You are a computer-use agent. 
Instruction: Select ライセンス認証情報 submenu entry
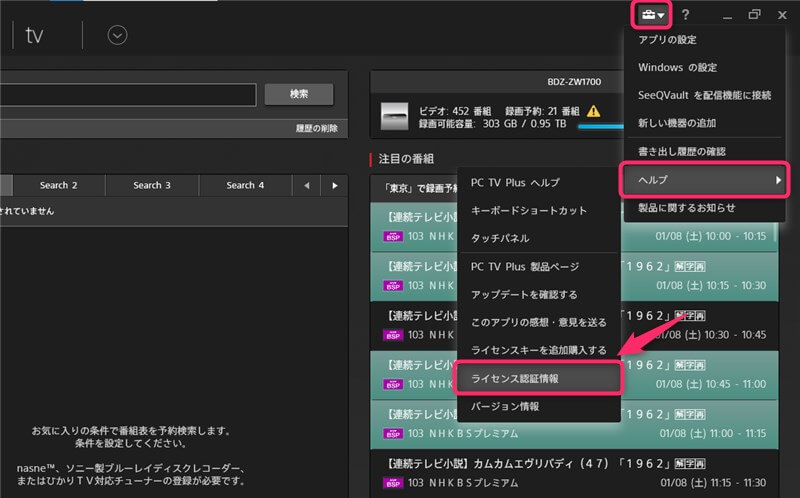click(x=539, y=379)
